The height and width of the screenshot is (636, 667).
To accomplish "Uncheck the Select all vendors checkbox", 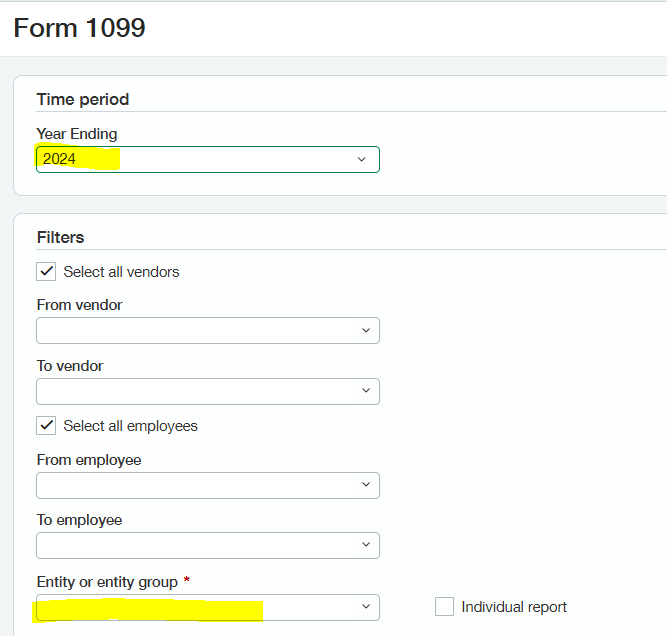I will point(46,271).
